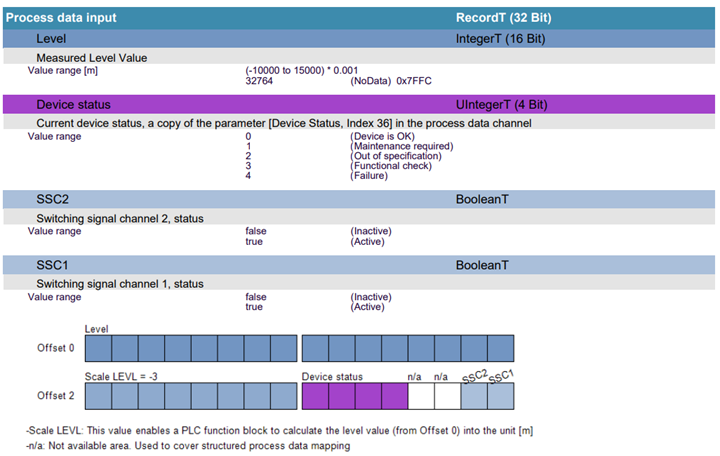Select the "(Failure)" status value
This screenshot has height=456, width=720.
pos(370,176)
